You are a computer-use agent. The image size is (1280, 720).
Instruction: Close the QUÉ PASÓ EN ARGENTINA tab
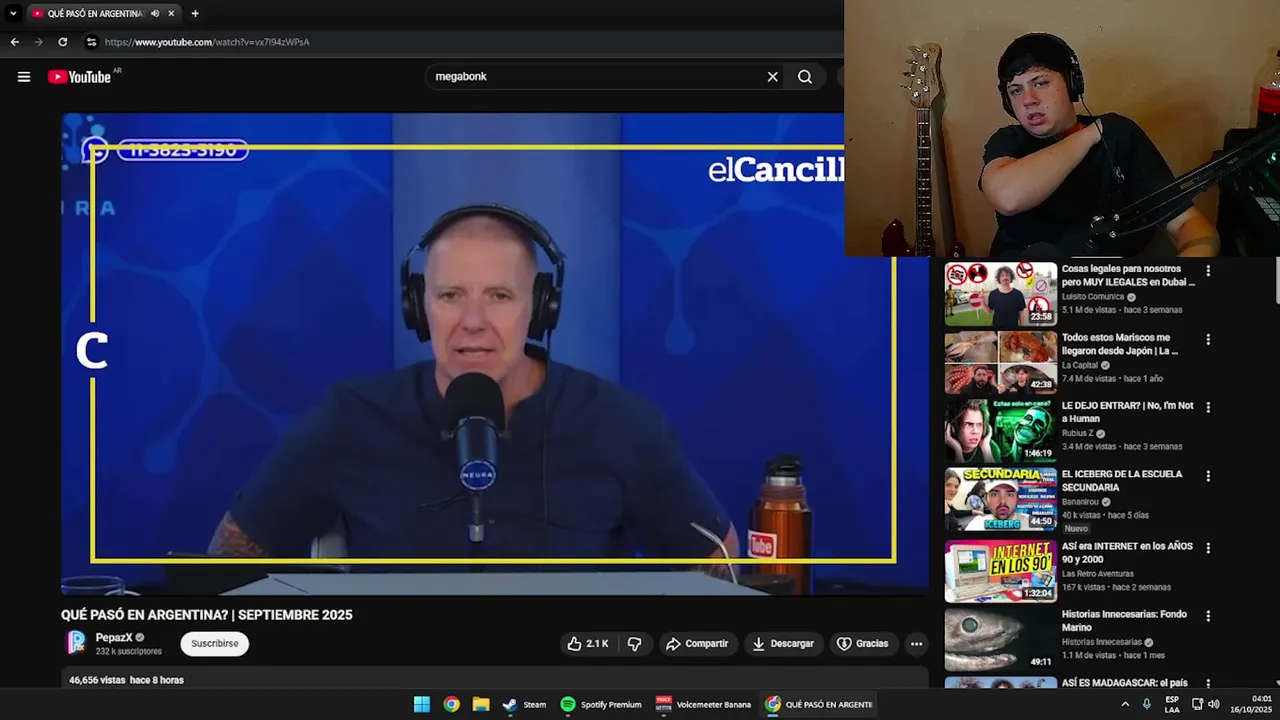pyautogui.click(x=171, y=14)
